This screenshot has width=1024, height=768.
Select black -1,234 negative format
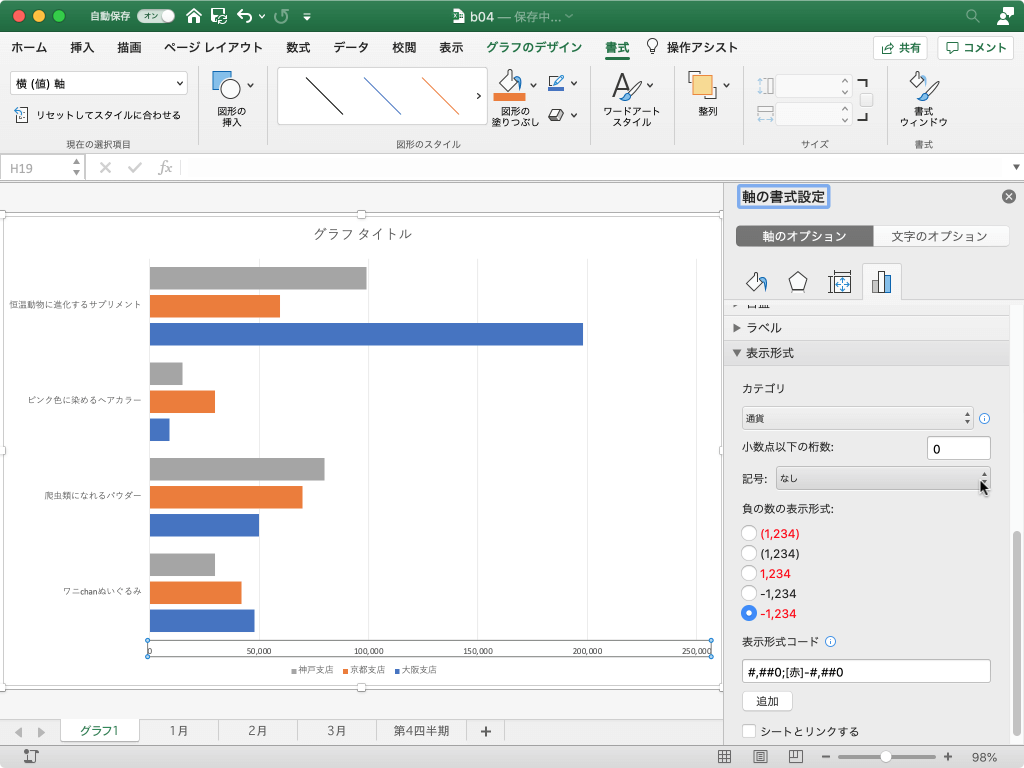(749, 594)
